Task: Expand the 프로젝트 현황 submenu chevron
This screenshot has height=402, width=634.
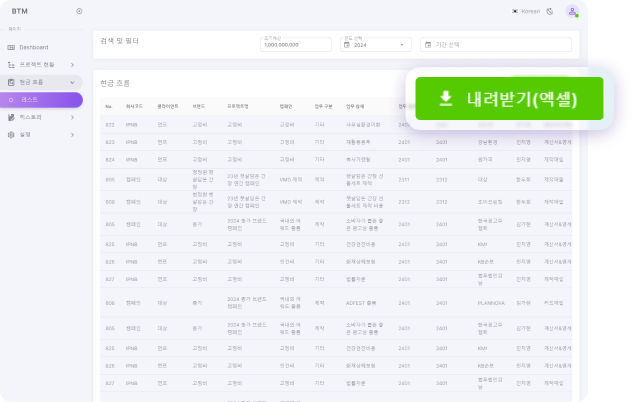Action: coord(73,64)
